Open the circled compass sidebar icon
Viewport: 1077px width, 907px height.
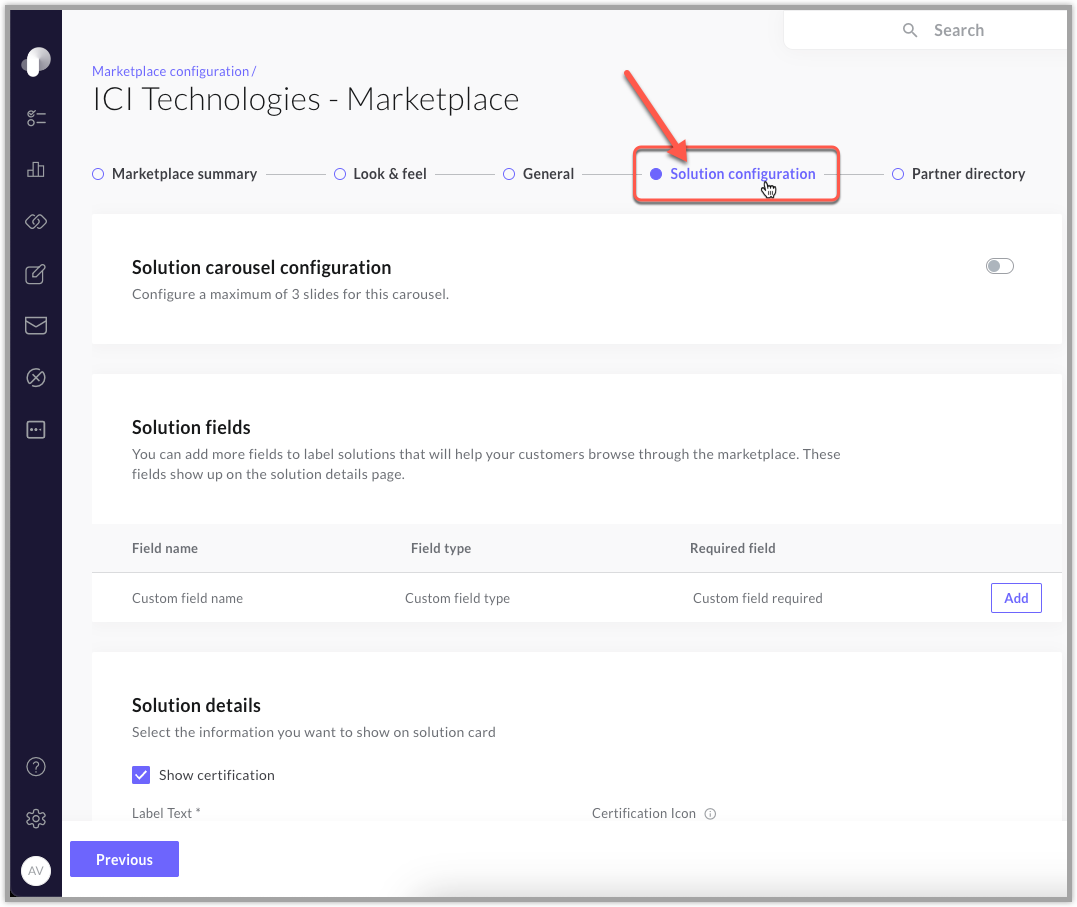(36, 377)
